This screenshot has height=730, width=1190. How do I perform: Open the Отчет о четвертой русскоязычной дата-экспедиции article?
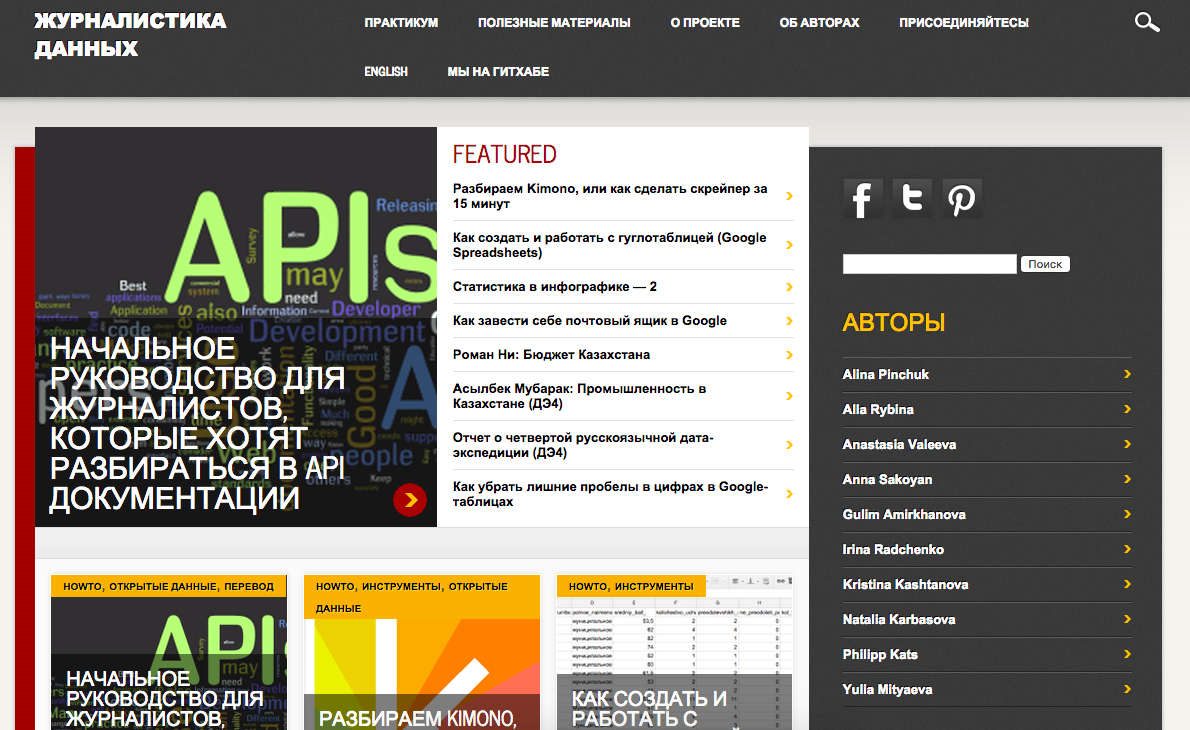pos(583,445)
